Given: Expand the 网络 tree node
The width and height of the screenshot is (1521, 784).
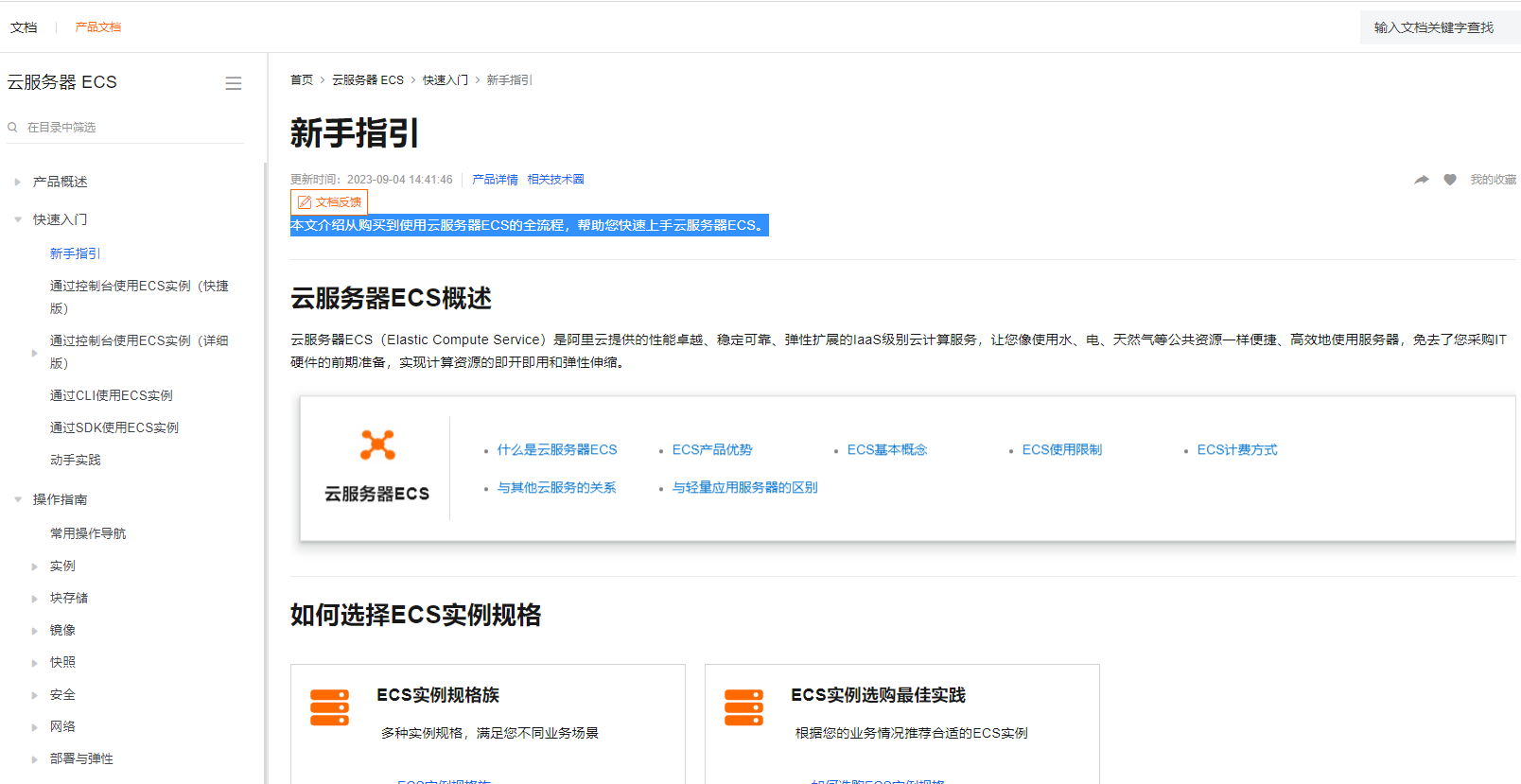Looking at the screenshot, I should (34, 727).
